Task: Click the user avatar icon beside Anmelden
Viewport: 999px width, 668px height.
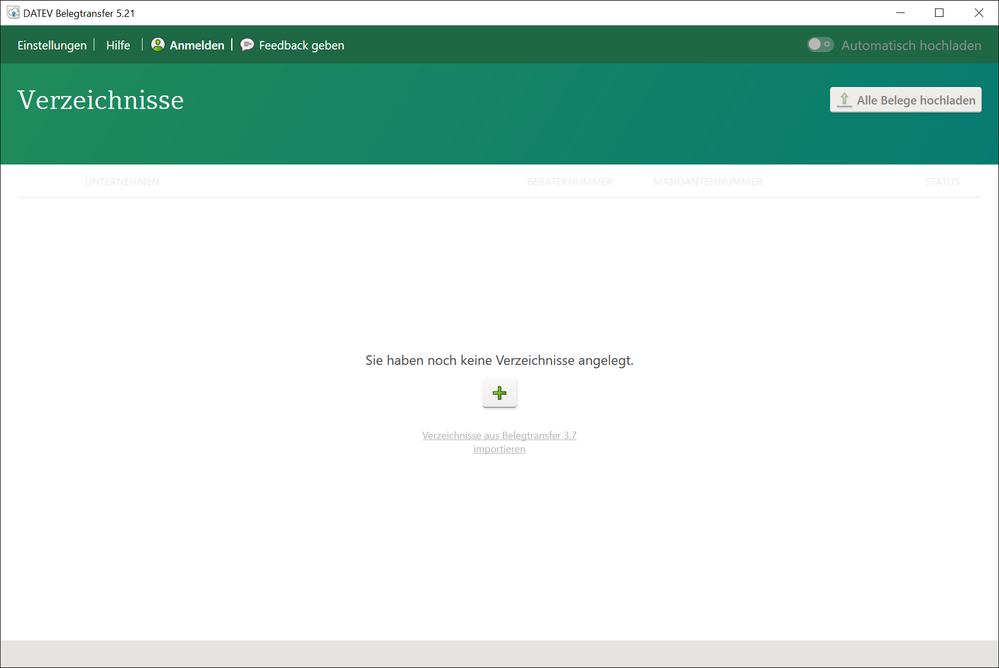Action: coord(158,45)
